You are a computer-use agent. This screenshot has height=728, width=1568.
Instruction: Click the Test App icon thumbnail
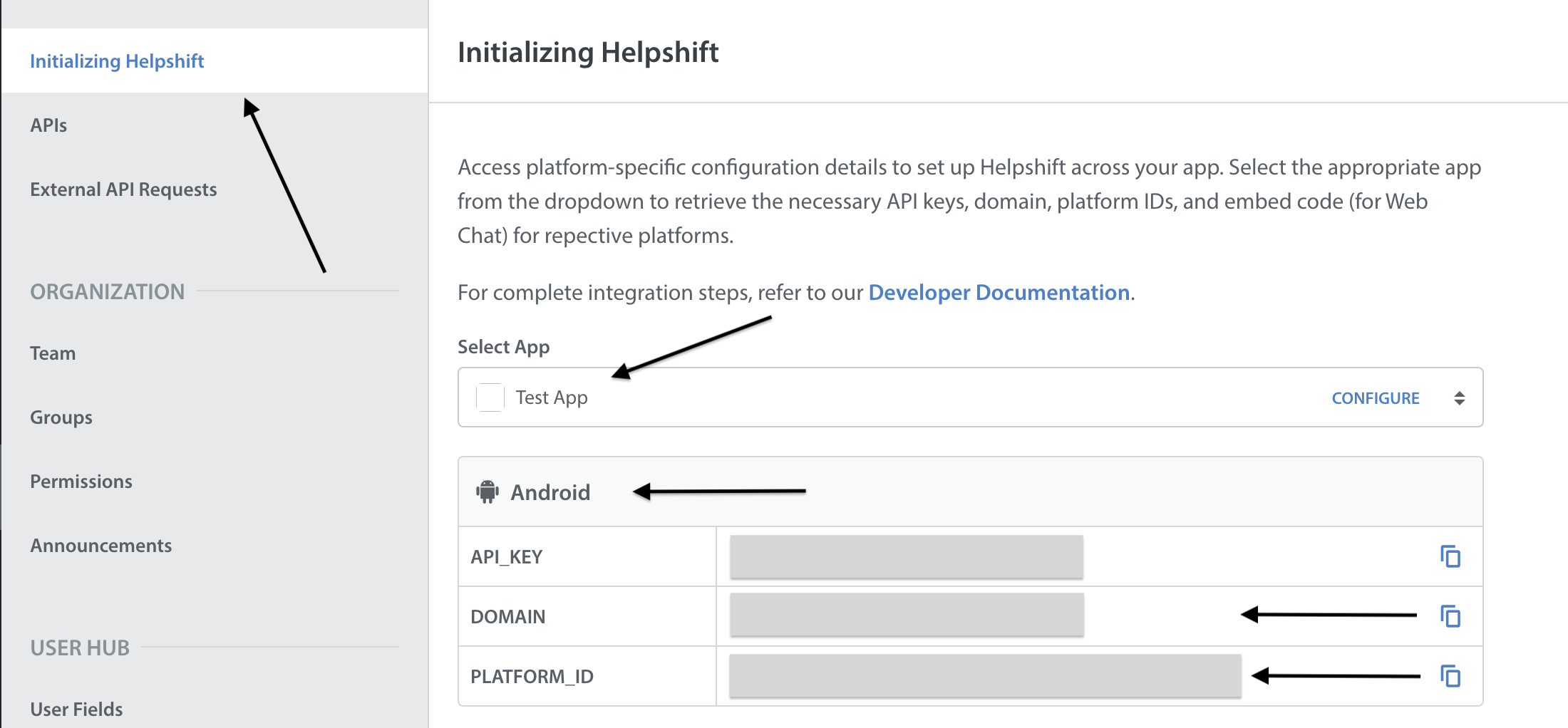[490, 397]
